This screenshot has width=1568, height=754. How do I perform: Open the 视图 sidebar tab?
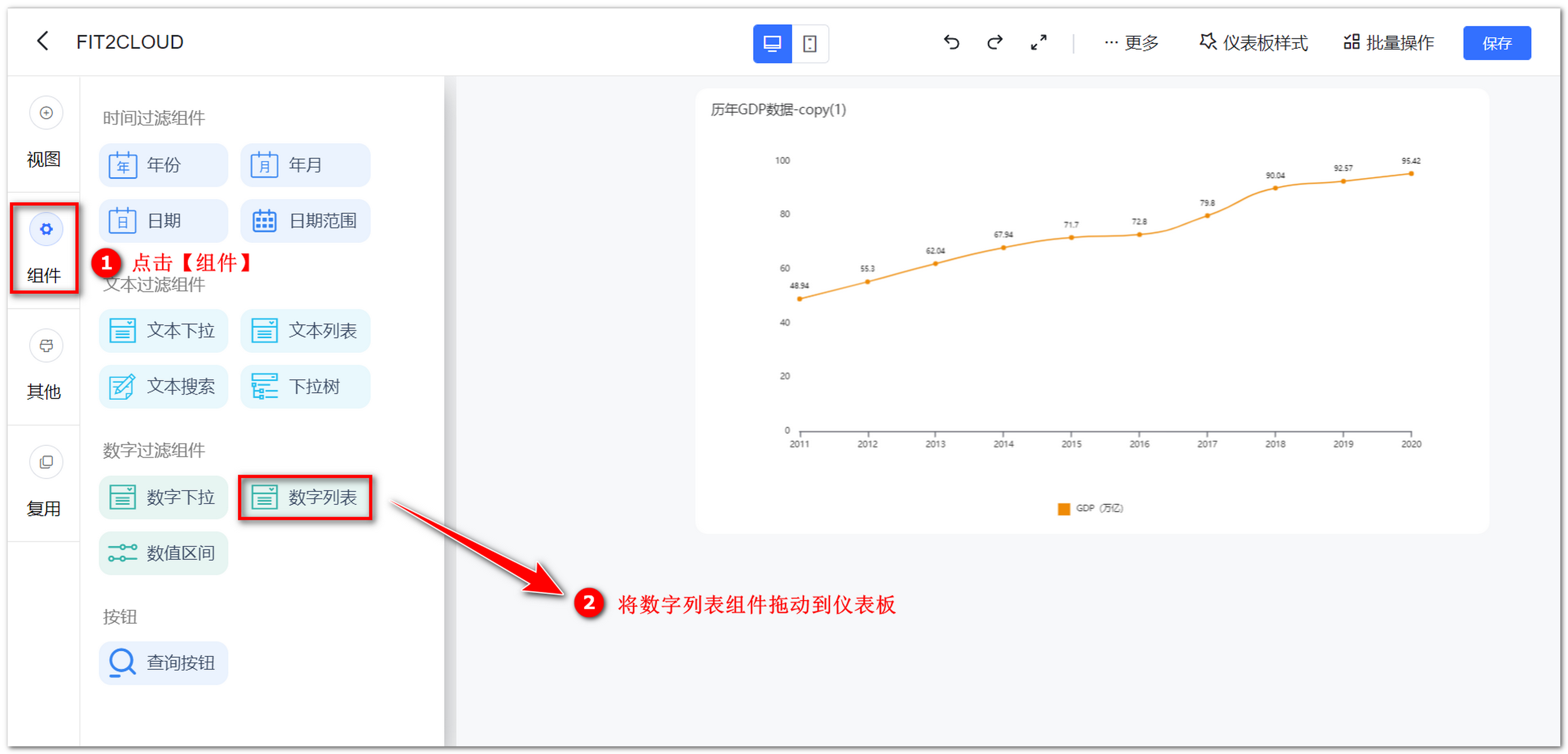44,133
